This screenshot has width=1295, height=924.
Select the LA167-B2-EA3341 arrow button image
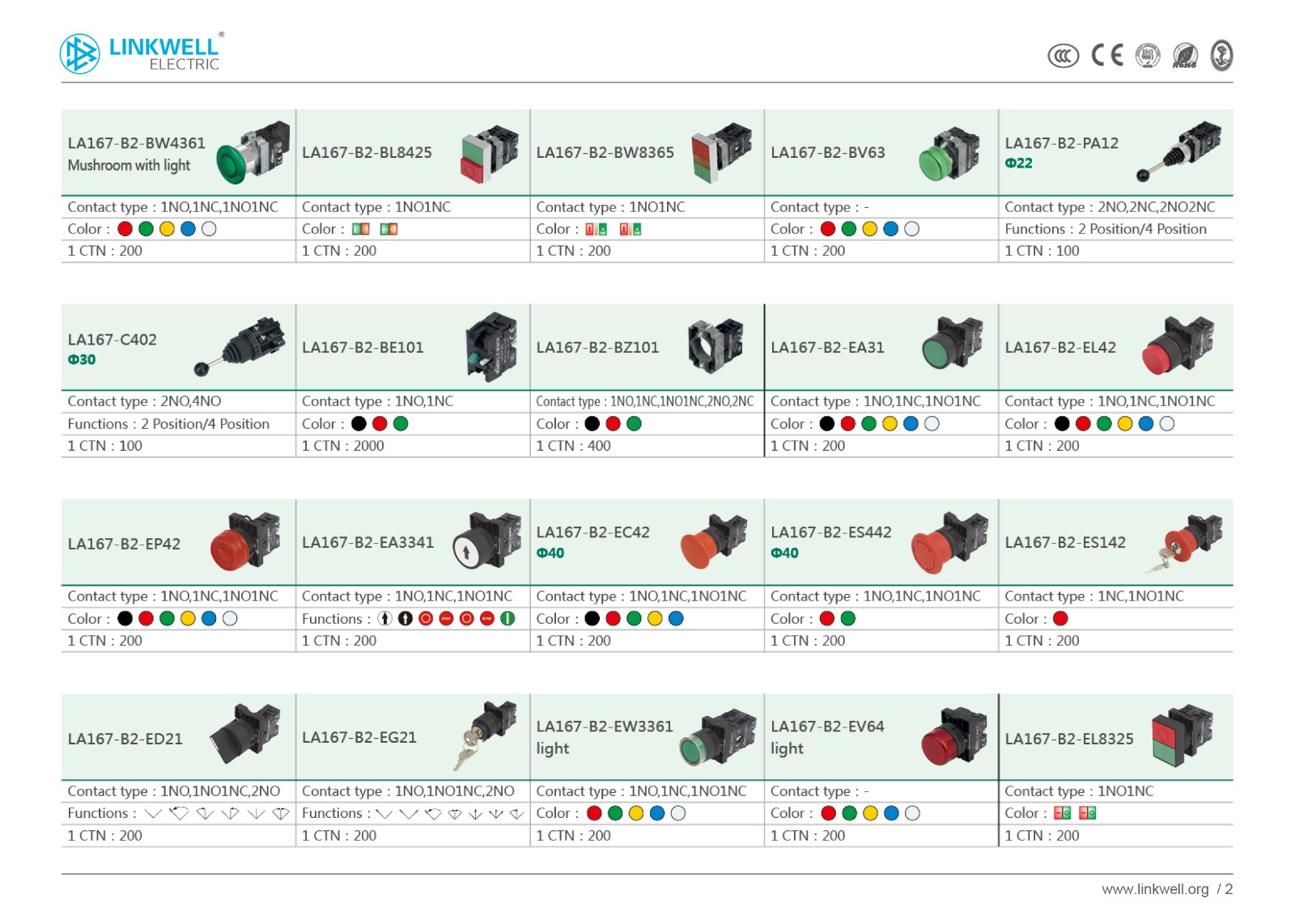(x=487, y=541)
